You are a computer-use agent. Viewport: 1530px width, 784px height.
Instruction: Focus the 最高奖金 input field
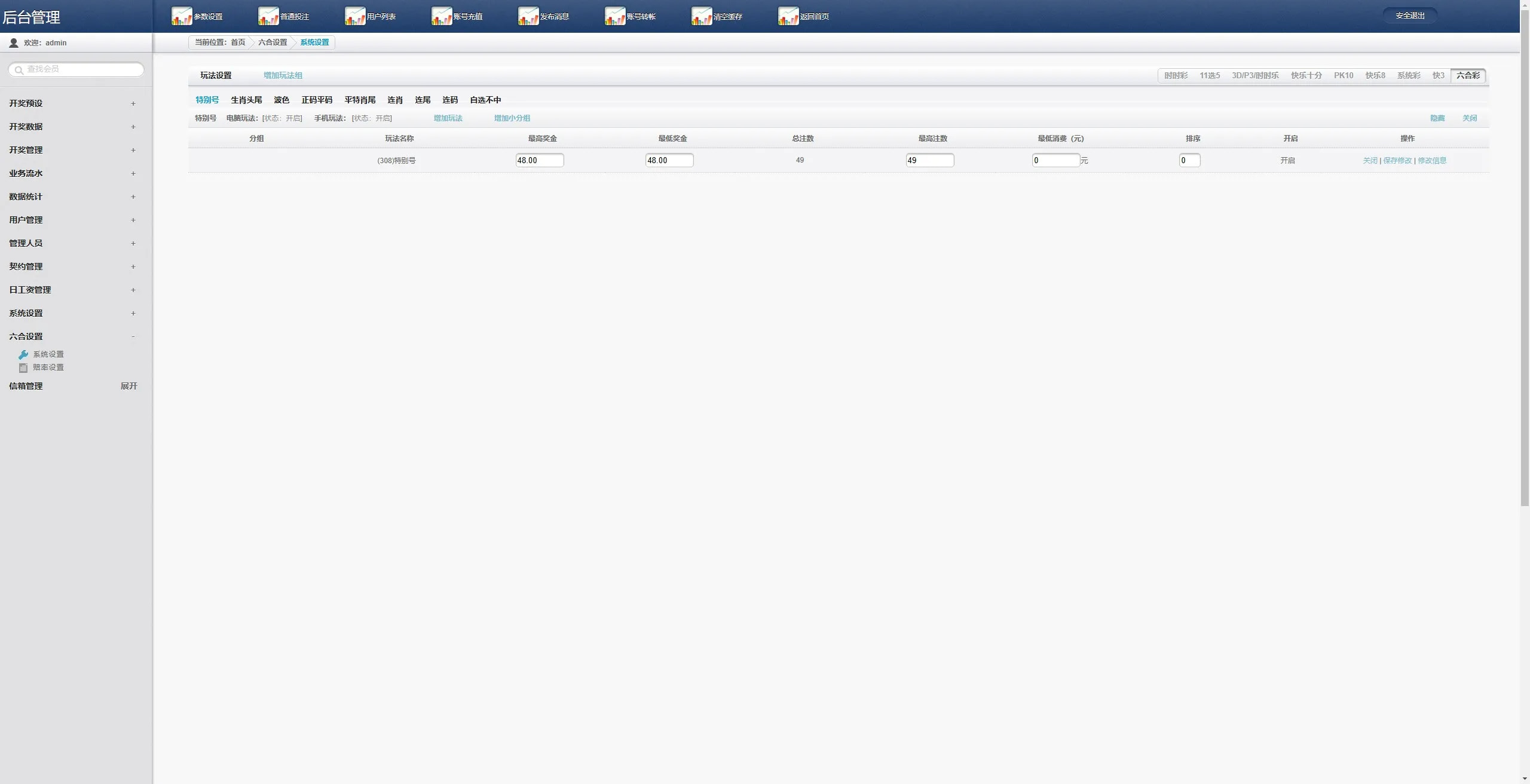click(x=540, y=160)
